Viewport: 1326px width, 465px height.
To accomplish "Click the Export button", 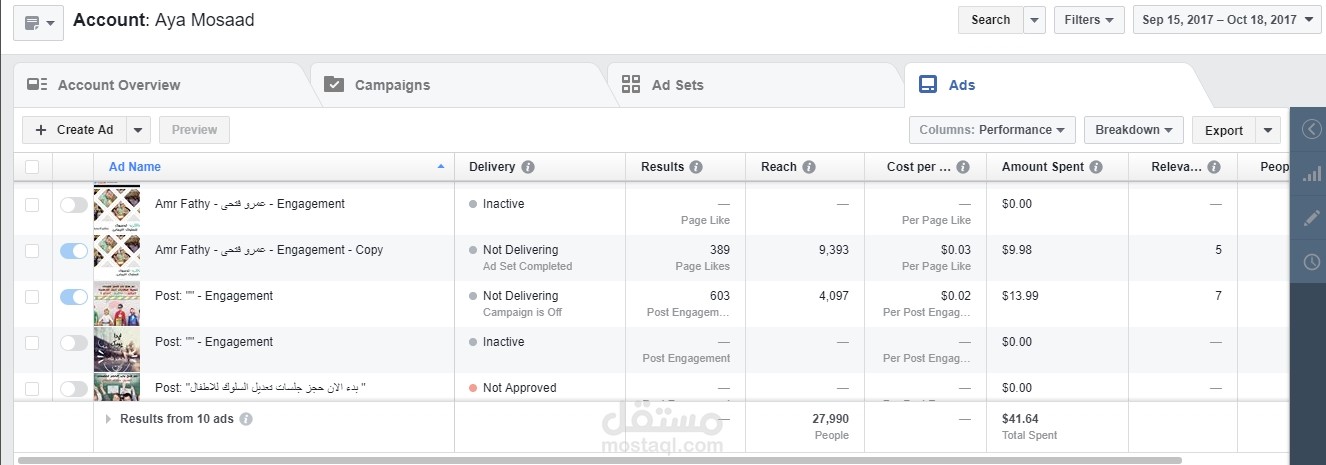I will (x=1223, y=130).
